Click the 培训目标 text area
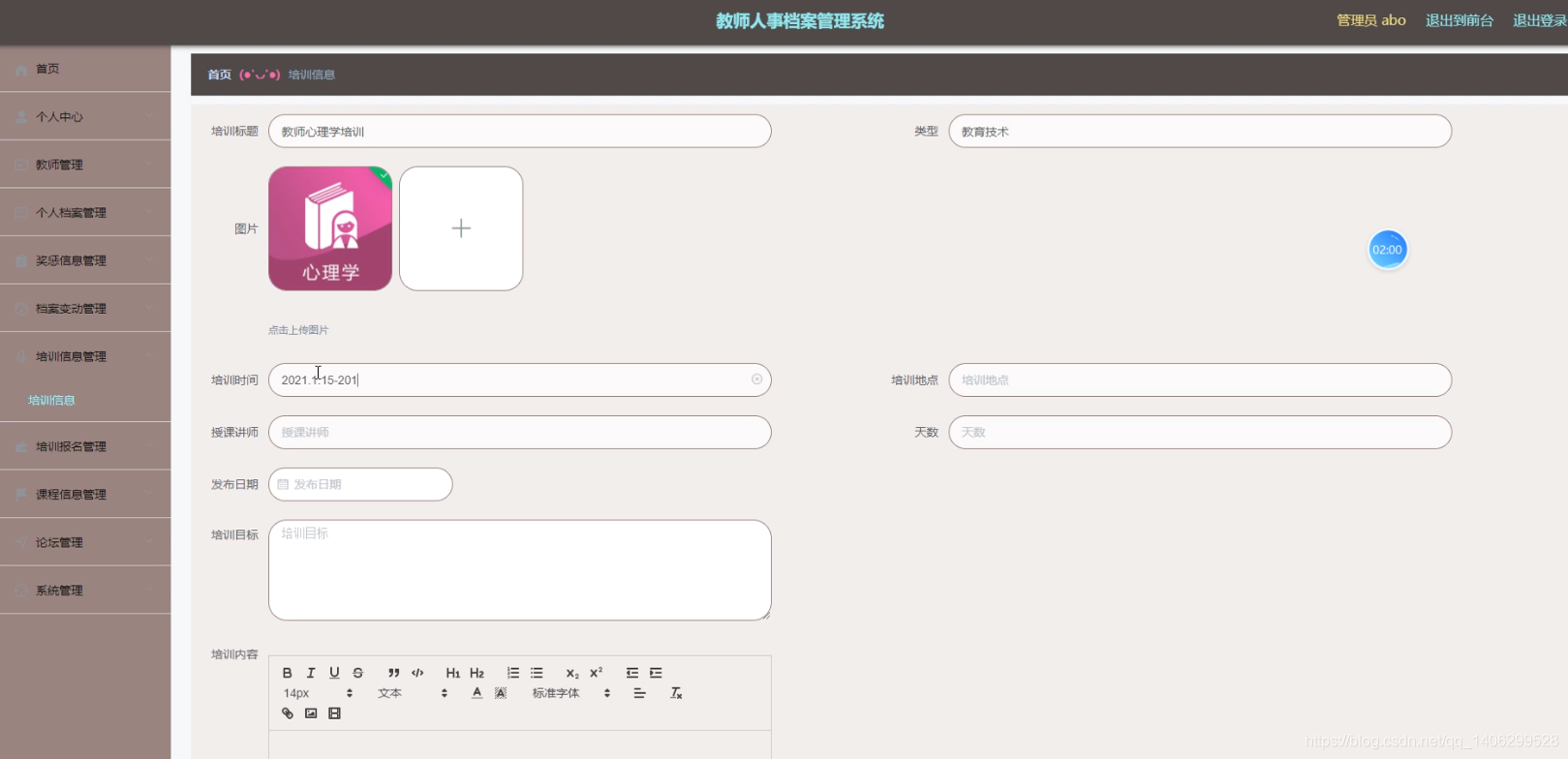1568x759 pixels. (520, 570)
